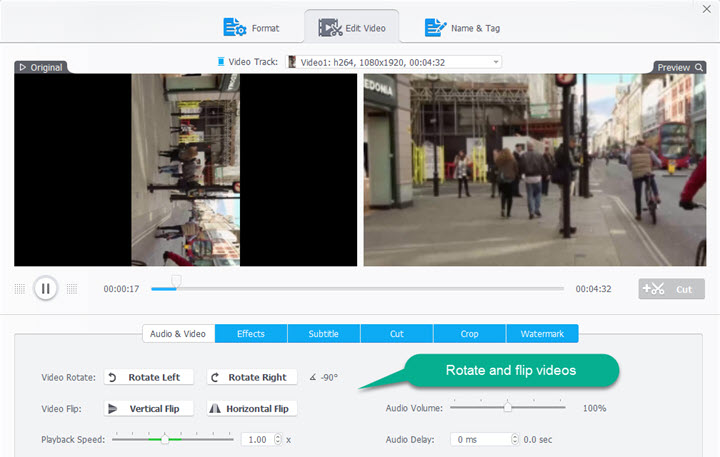Open the Format tab
The image size is (720, 457).
coord(251,28)
